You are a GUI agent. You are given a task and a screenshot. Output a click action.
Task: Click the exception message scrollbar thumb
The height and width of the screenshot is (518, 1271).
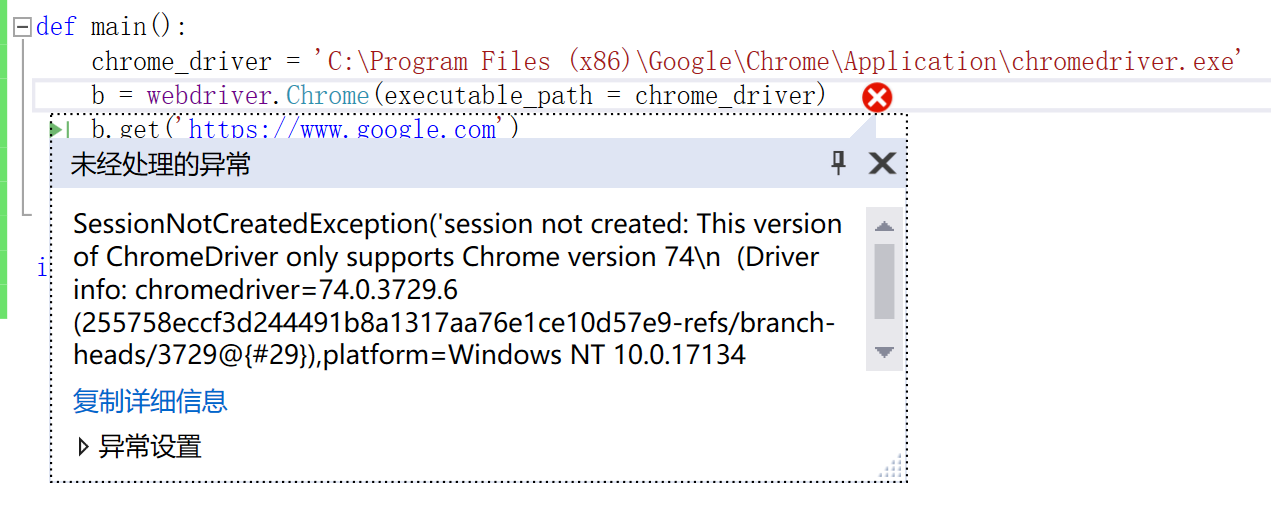coord(884,280)
